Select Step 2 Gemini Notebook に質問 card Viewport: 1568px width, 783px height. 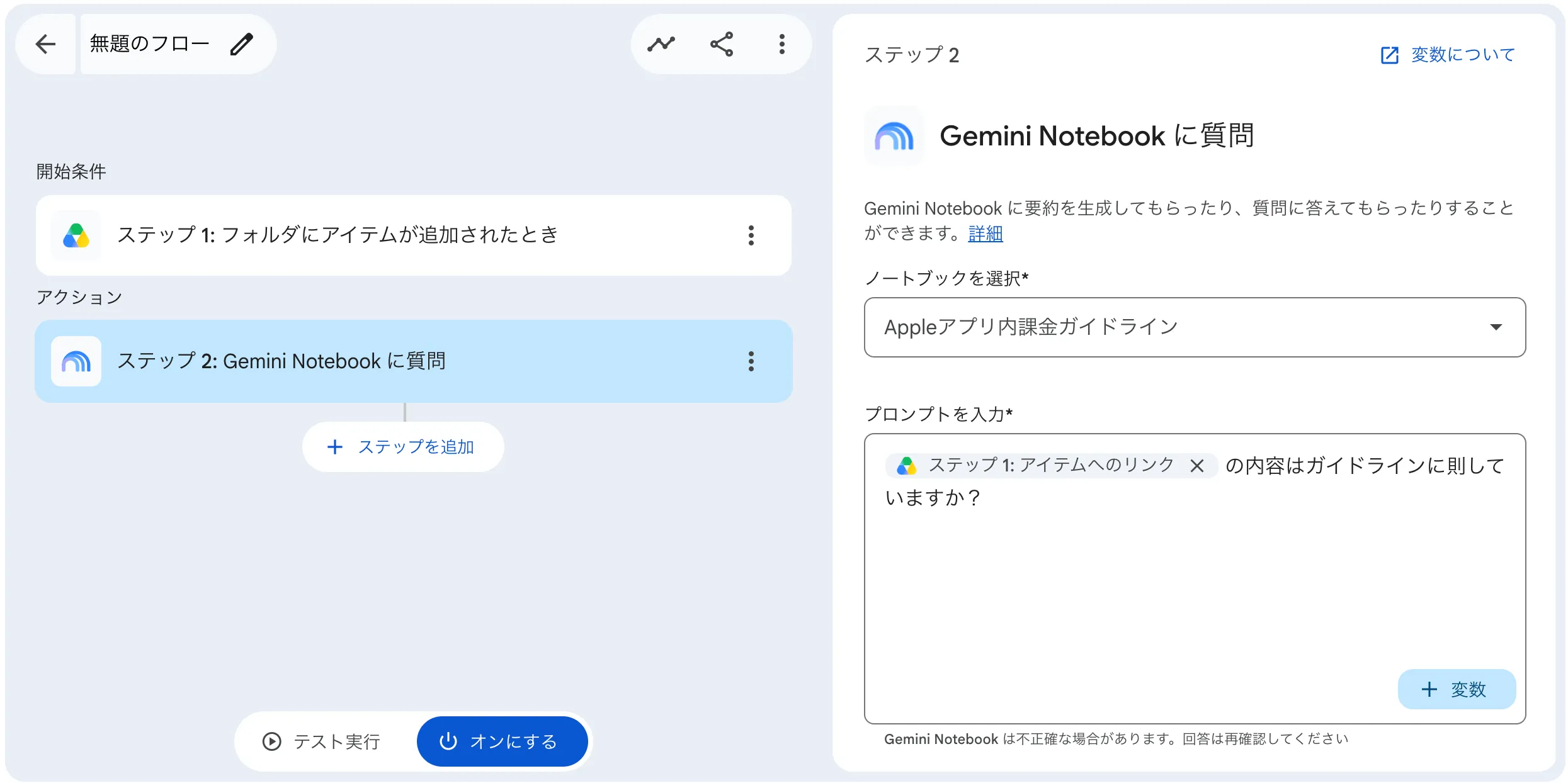tap(414, 361)
